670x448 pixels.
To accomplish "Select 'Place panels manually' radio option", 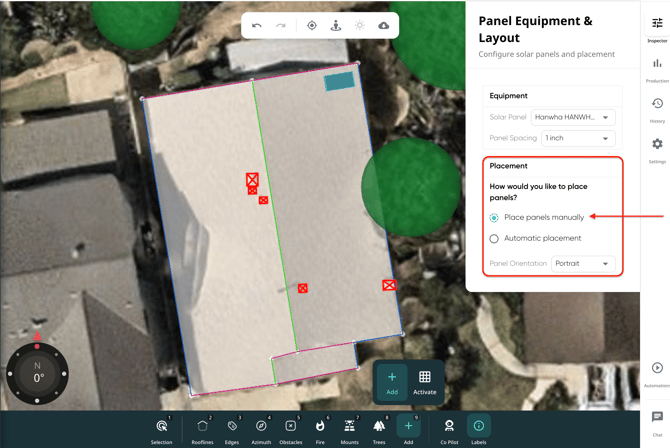I will pyautogui.click(x=494, y=217).
